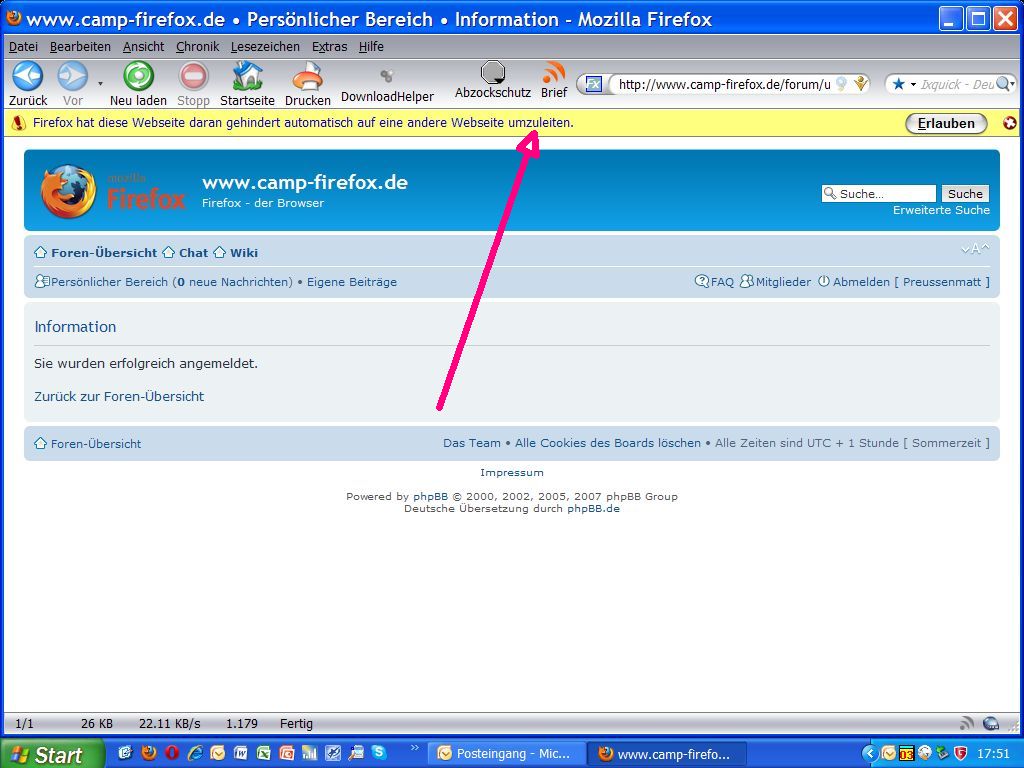Close the yellow redirect notification bar
1024x768 pixels.
click(1010, 123)
